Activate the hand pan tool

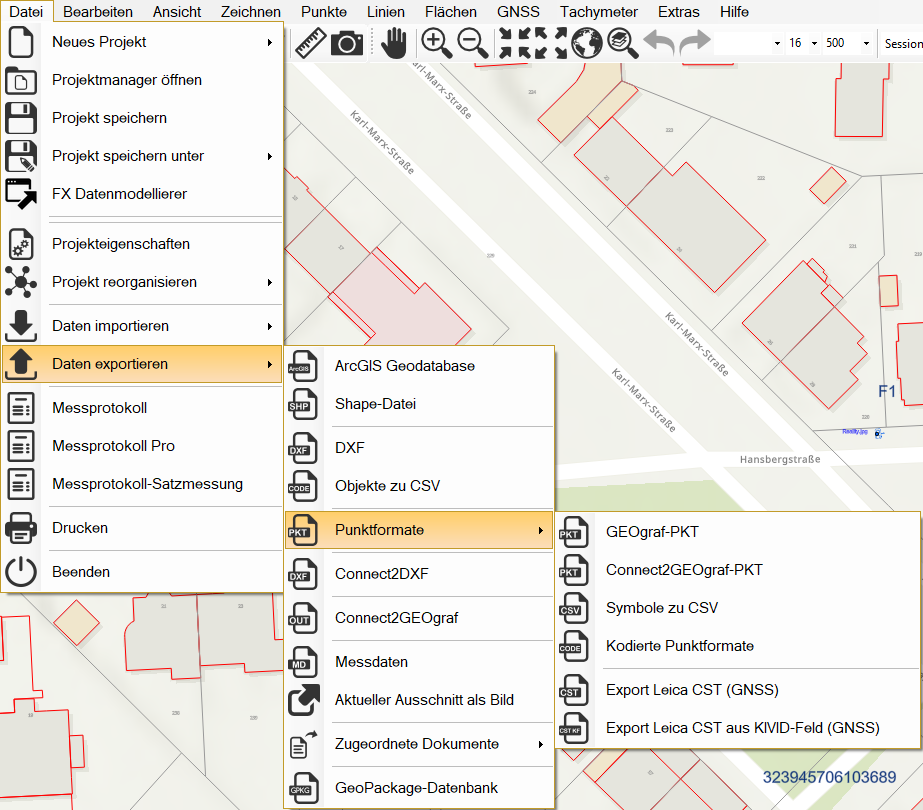coord(395,43)
